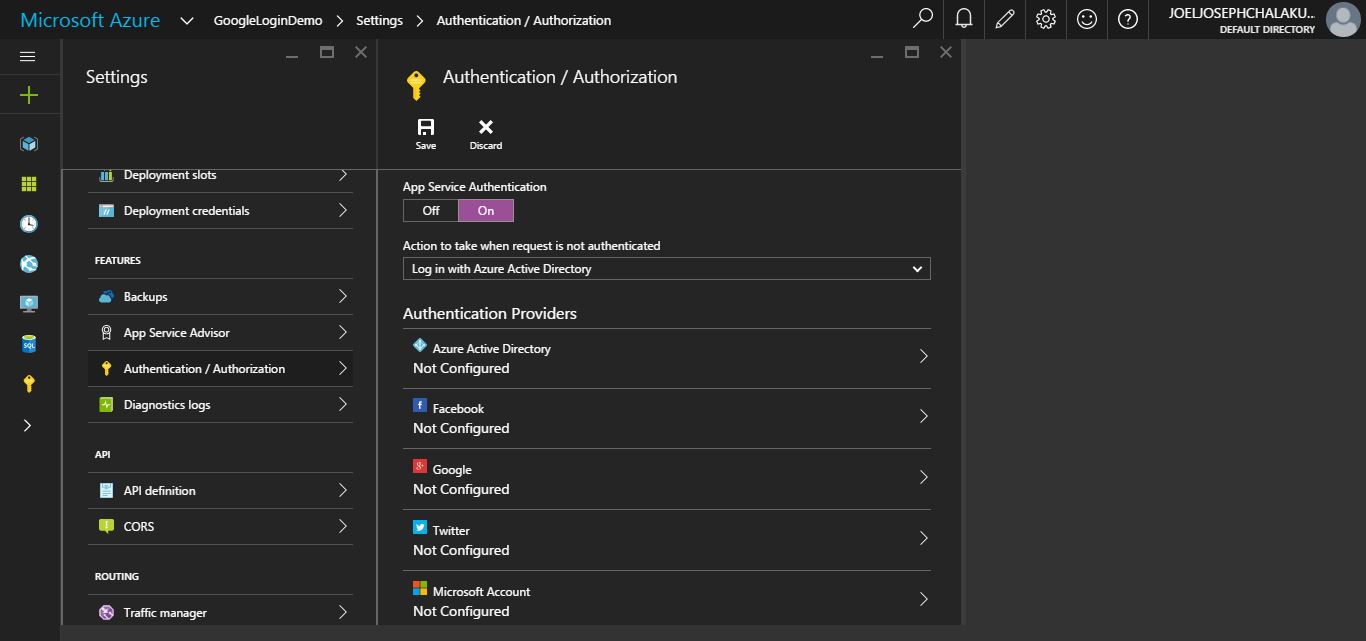Select Authentication / Authorization settings item

click(220, 369)
